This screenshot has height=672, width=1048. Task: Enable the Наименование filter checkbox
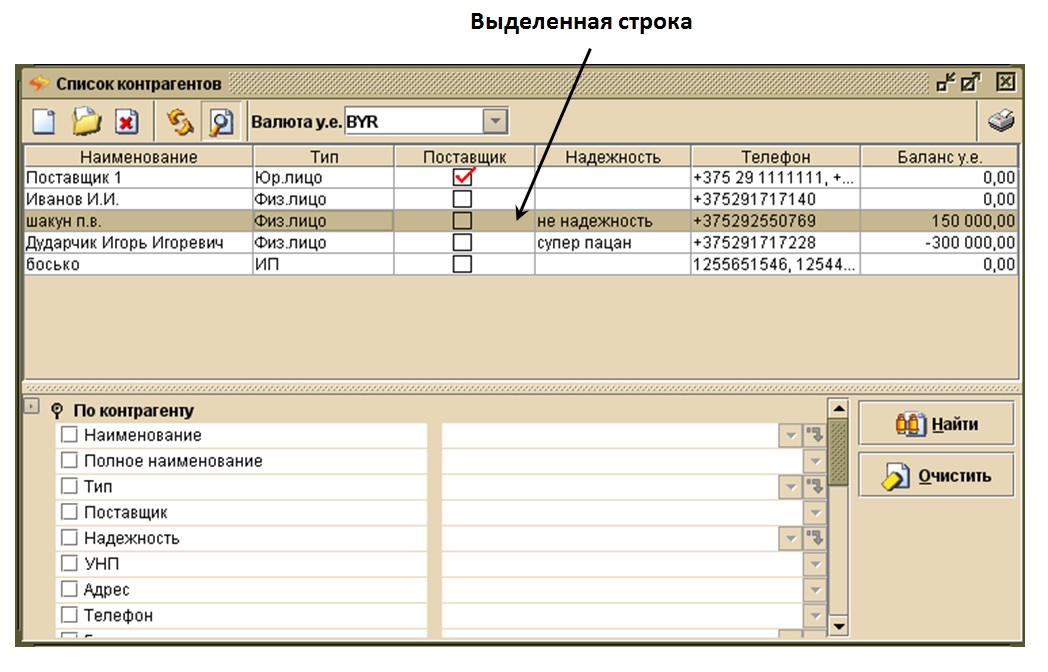coord(70,435)
